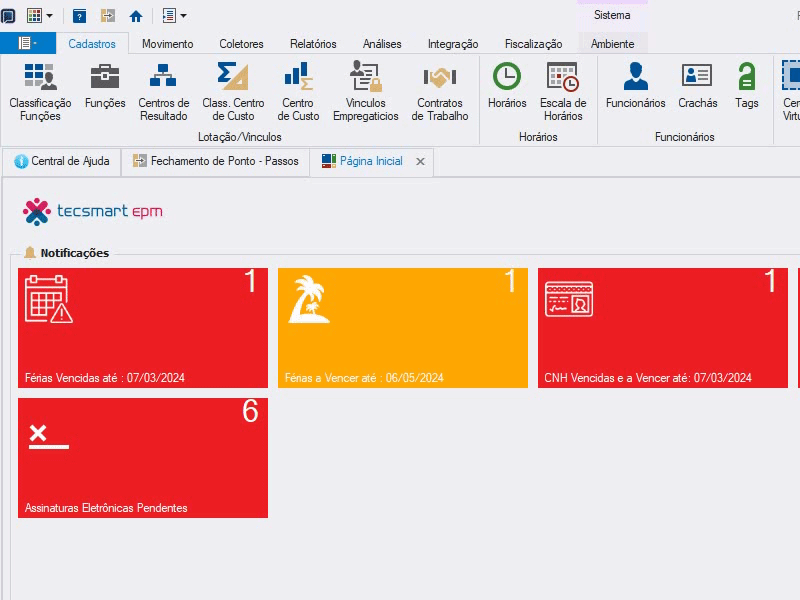Open Classificação Funções in the ribbon
Viewport: 800px width, 600px height.
tap(40, 92)
